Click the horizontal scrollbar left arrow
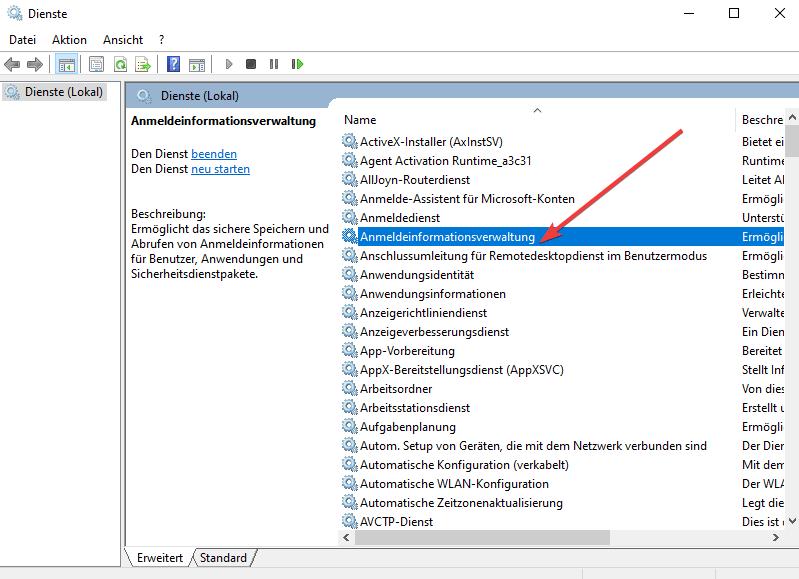799x579 pixels. 347,537
